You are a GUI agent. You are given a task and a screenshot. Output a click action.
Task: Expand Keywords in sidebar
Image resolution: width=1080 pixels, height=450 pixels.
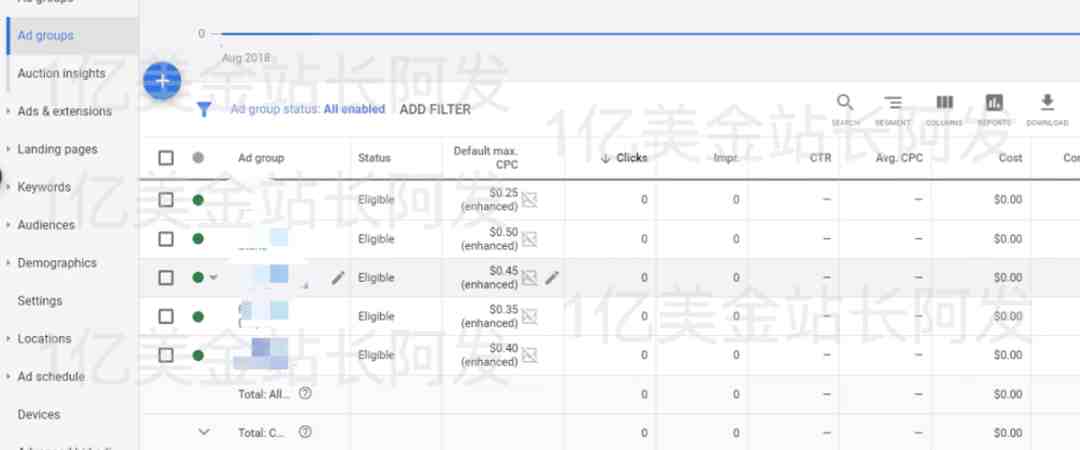pyautogui.click(x=7, y=187)
